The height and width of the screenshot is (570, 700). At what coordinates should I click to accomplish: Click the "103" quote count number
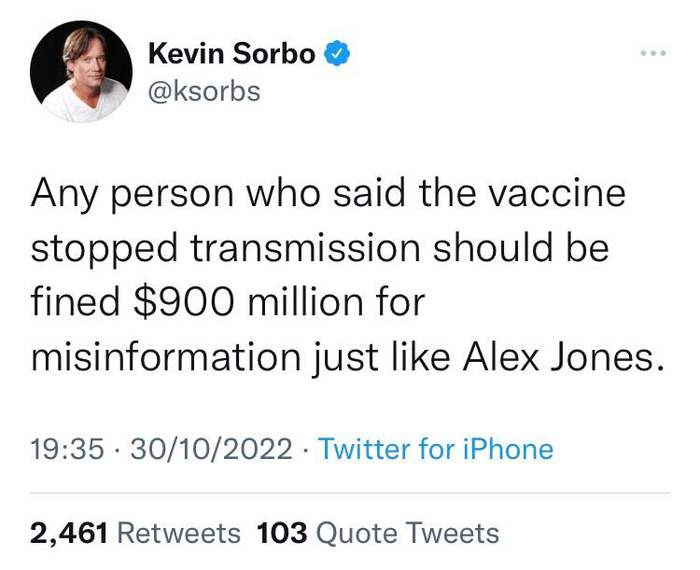coord(281,533)
